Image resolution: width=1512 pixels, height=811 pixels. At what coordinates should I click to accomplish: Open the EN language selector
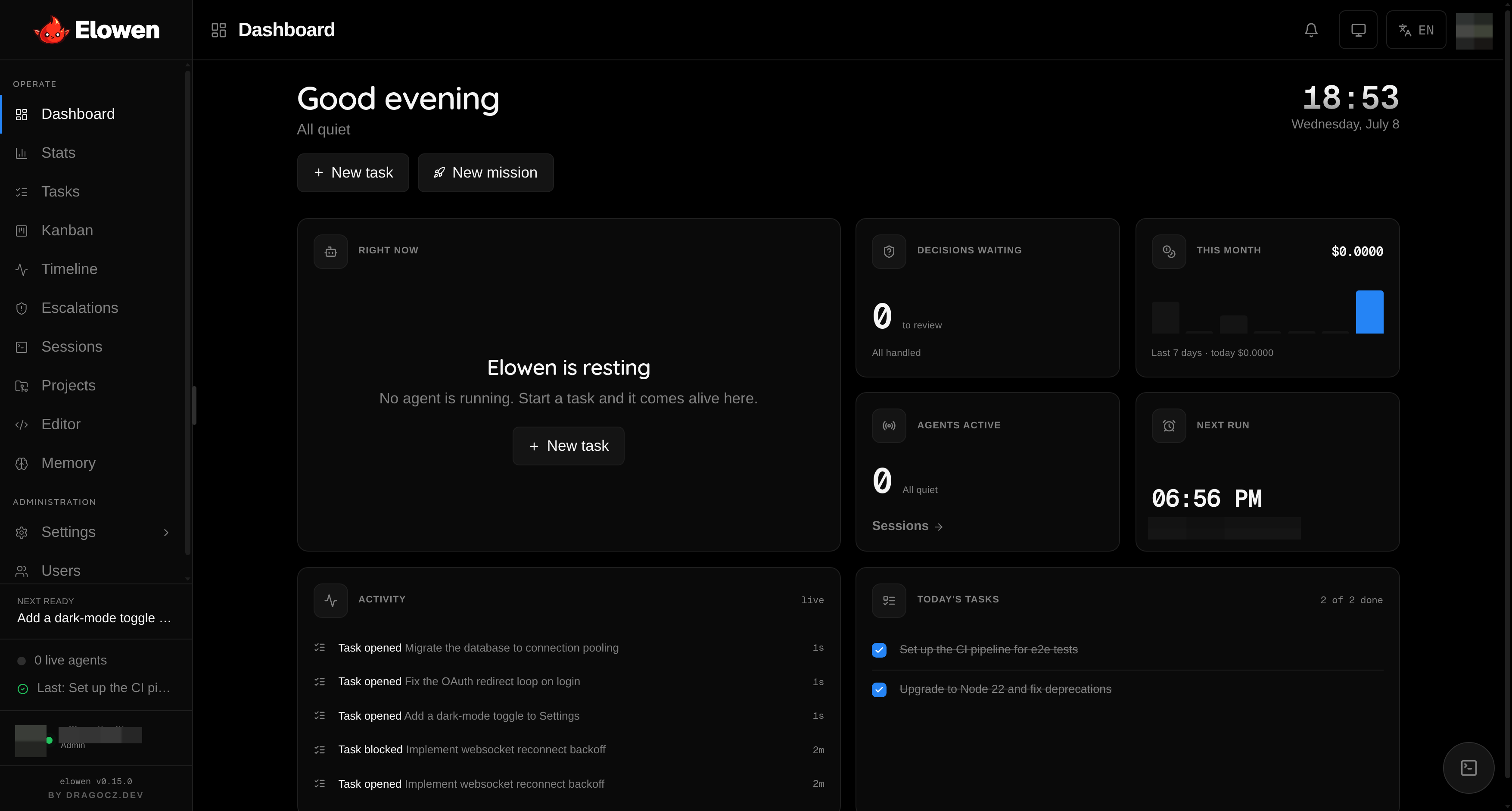(x=1416, y=30)
